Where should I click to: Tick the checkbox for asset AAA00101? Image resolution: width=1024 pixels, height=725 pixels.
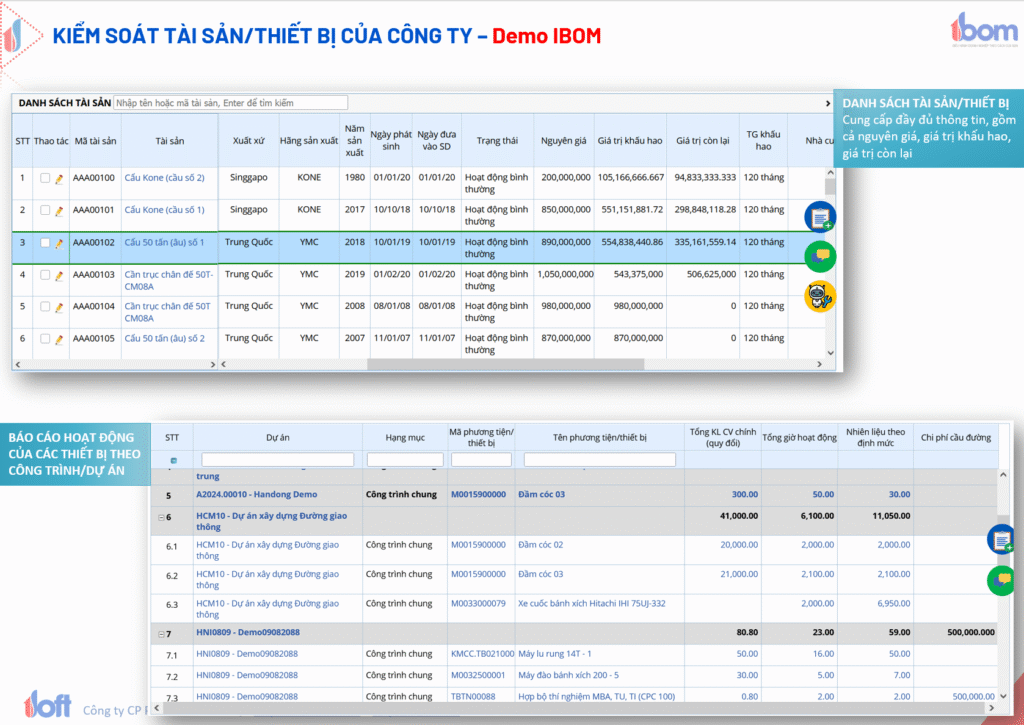click(45, 211)
